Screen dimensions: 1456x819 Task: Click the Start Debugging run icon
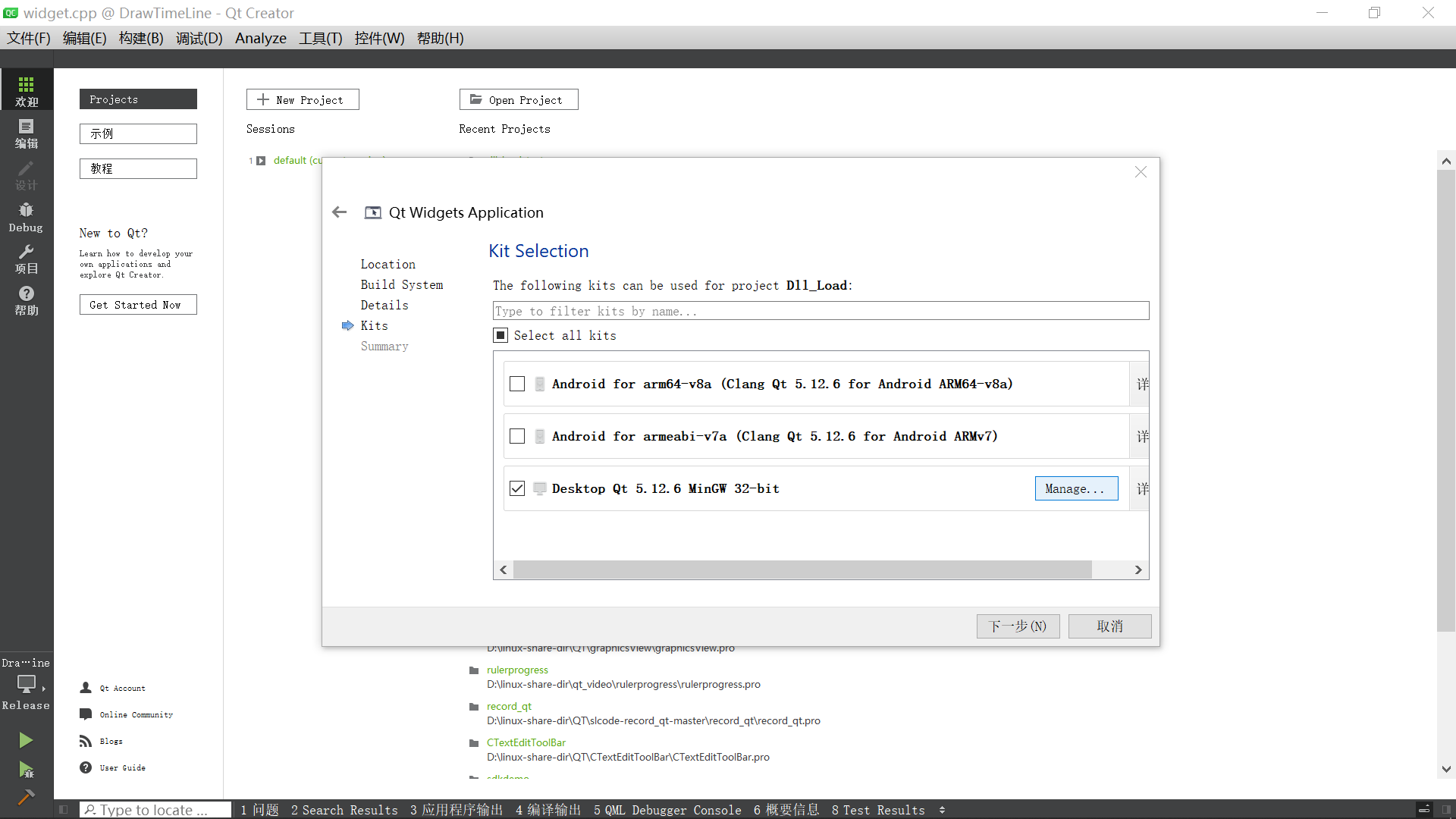(26, 770)
